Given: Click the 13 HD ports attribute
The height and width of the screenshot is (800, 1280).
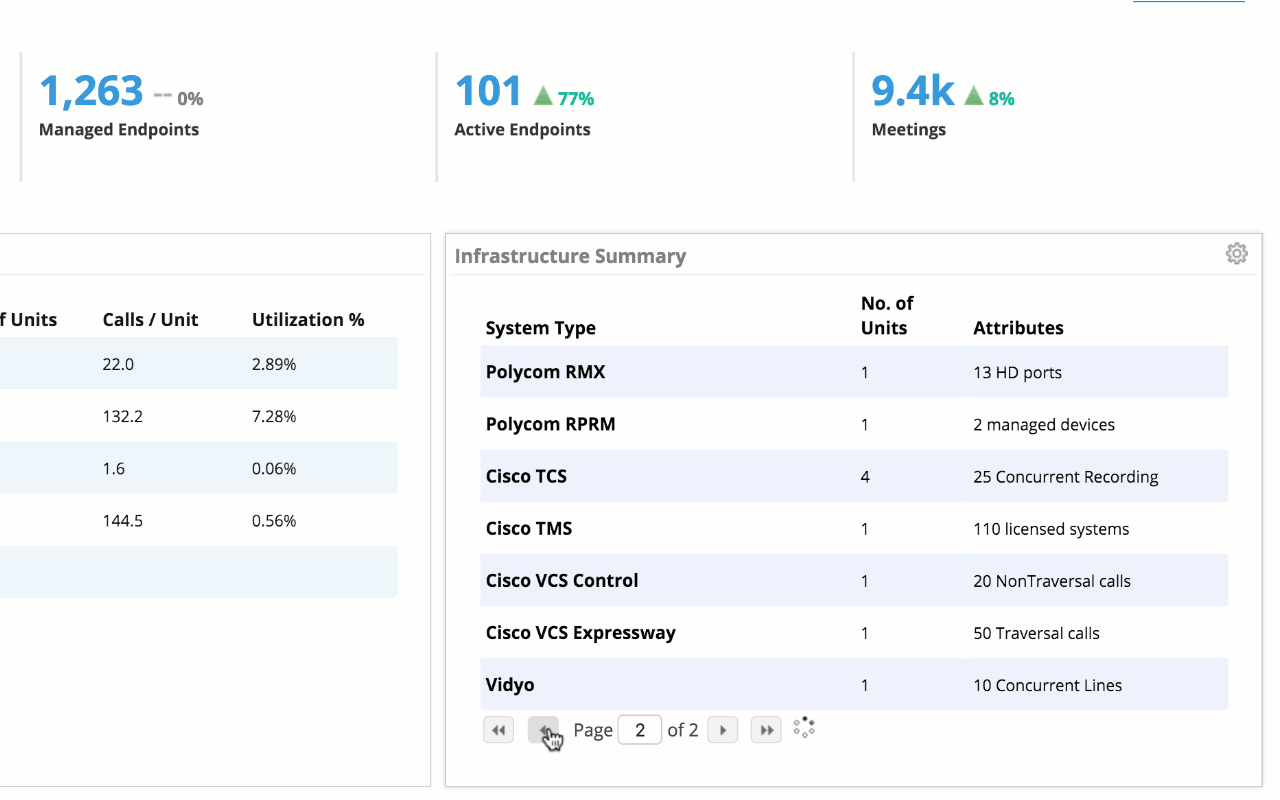Looking at the screenshot, I should 1017,372.
